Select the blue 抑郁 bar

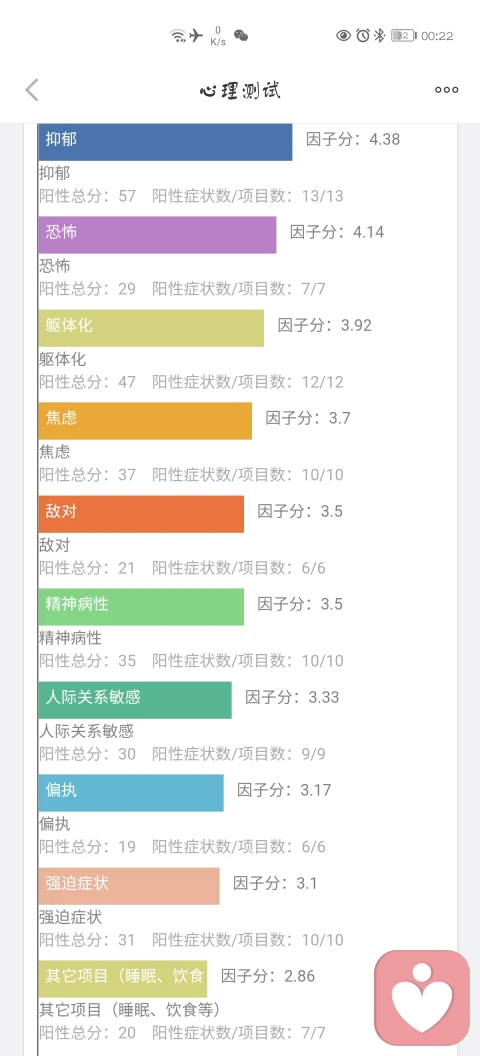[166, 141]
